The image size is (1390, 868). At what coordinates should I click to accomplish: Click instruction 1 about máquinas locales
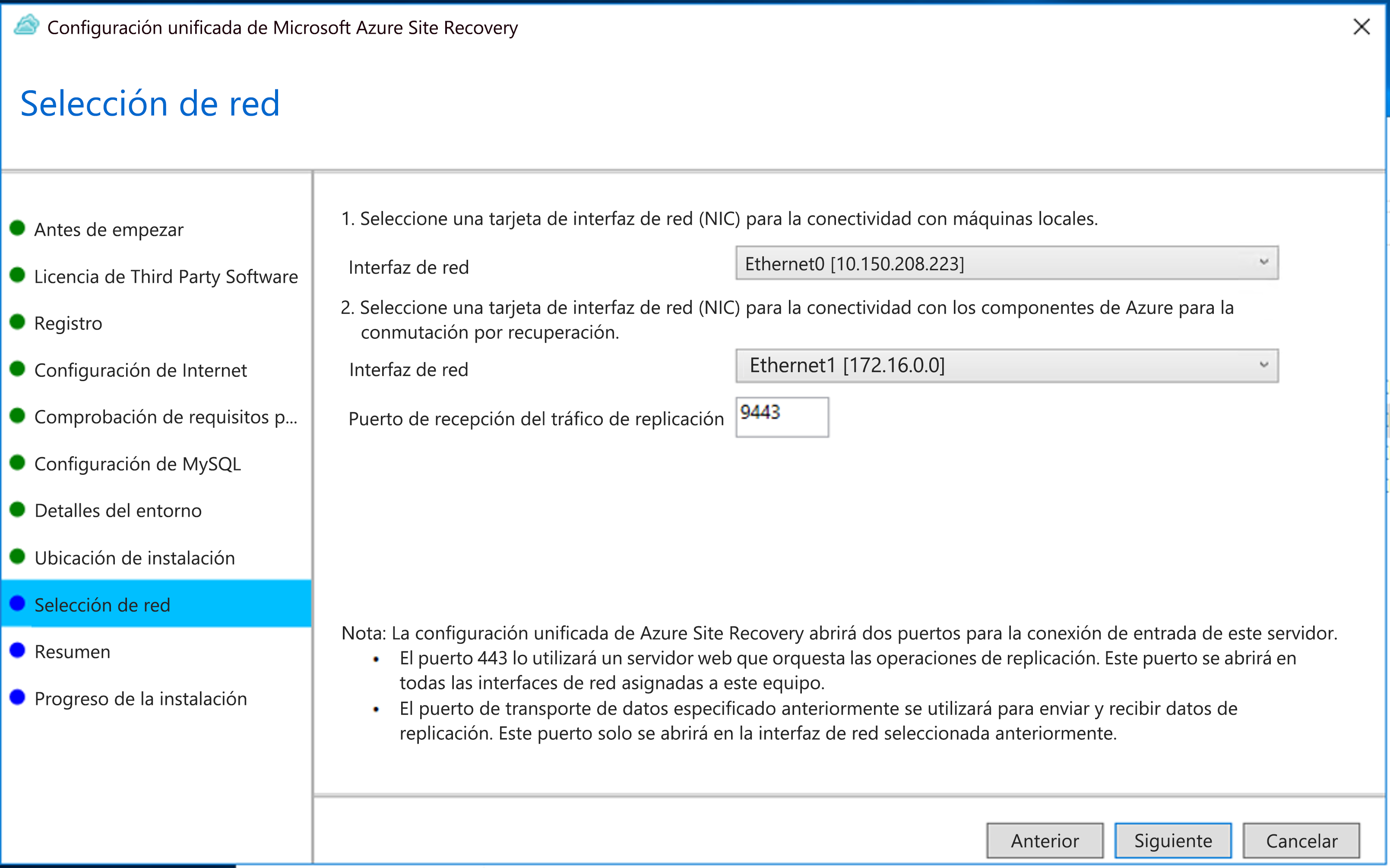[719, 219]
